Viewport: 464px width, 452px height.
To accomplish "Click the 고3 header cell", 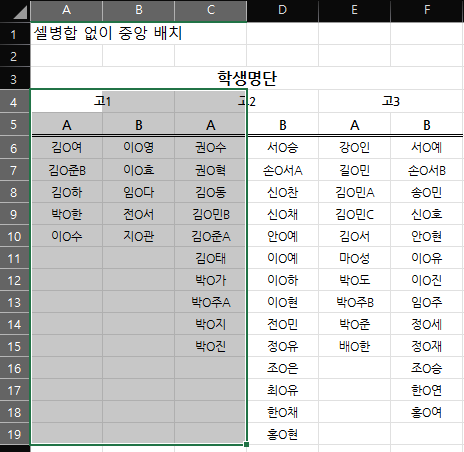I will point(391,101).
